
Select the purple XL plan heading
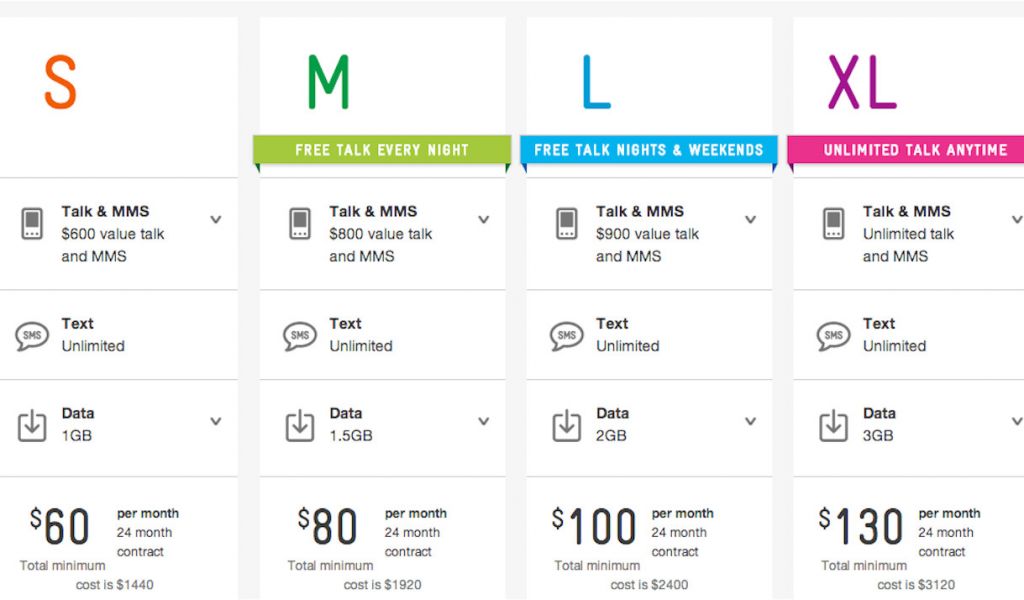click(861, 83)
